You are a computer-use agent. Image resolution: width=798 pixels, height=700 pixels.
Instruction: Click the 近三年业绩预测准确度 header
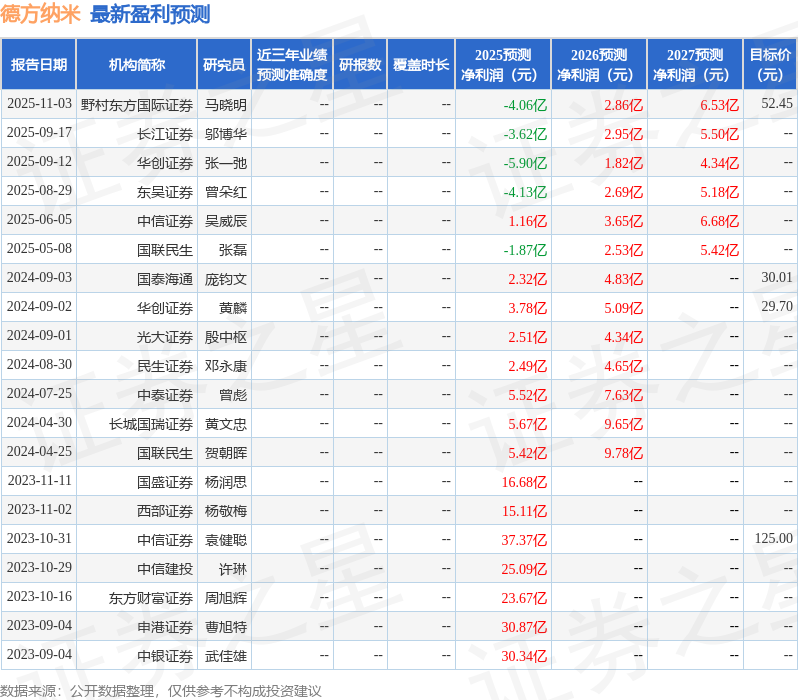pyautogui.click(x=292, y=65)
